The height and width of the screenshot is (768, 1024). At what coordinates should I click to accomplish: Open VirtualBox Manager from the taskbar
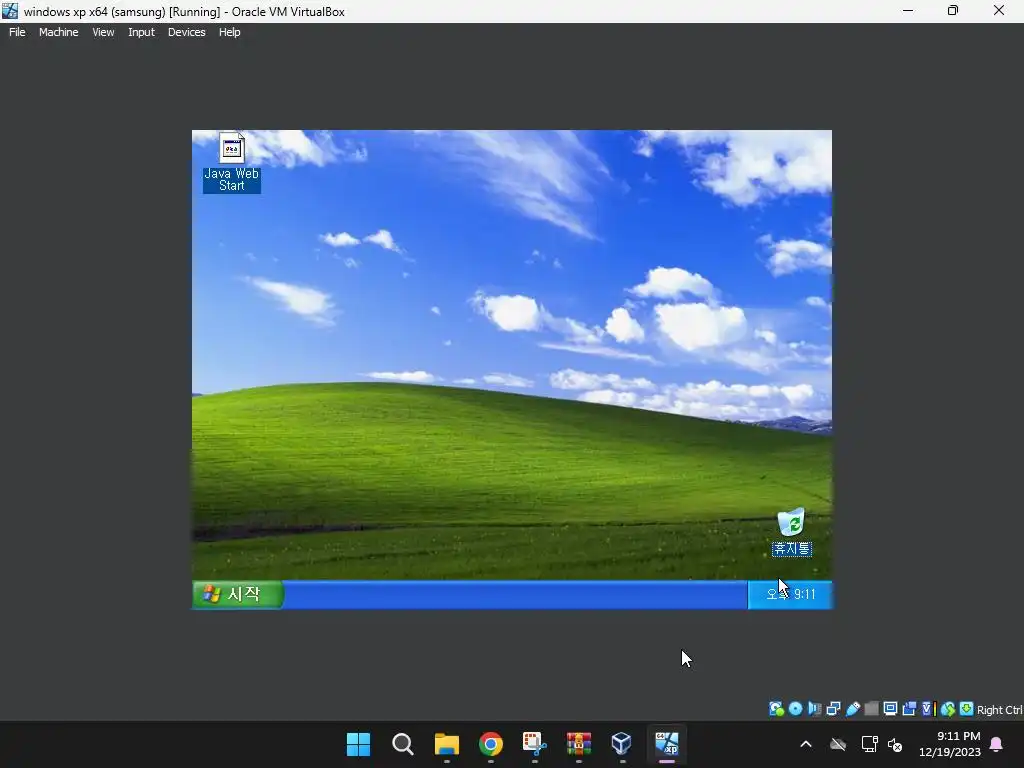point(622,744)
